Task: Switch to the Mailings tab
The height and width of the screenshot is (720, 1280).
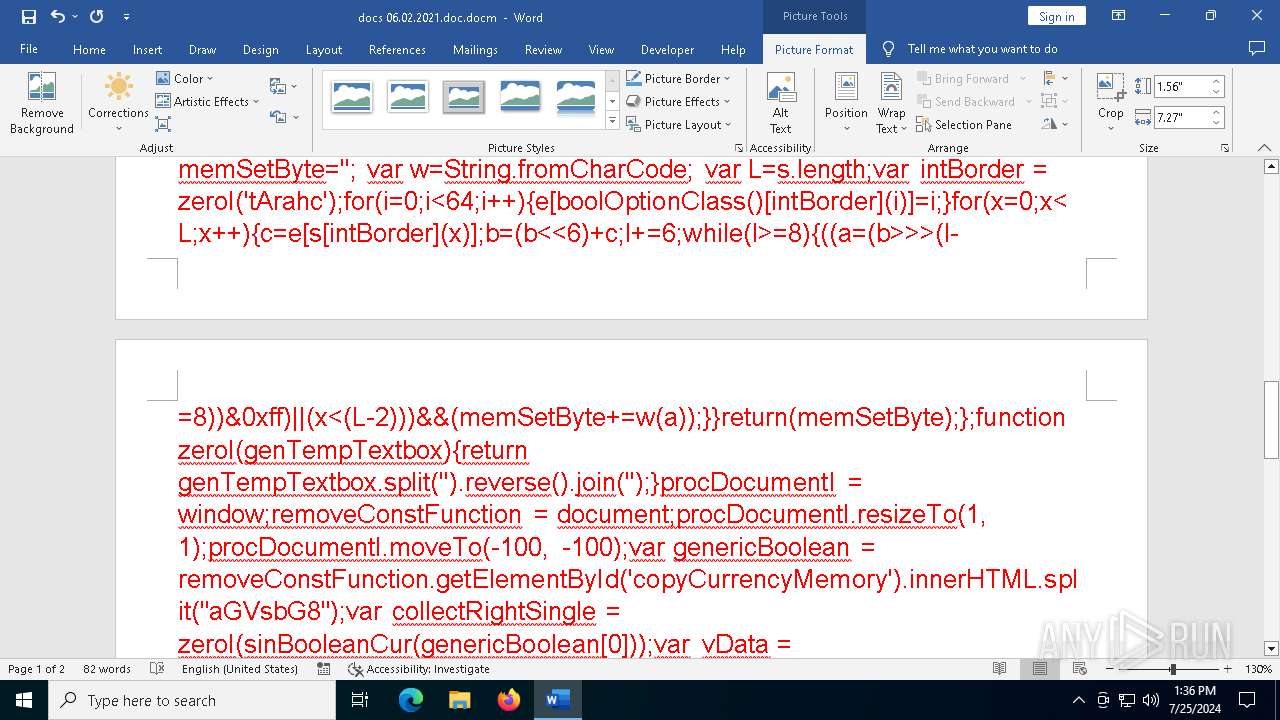Action: click(x=475, y=49)
